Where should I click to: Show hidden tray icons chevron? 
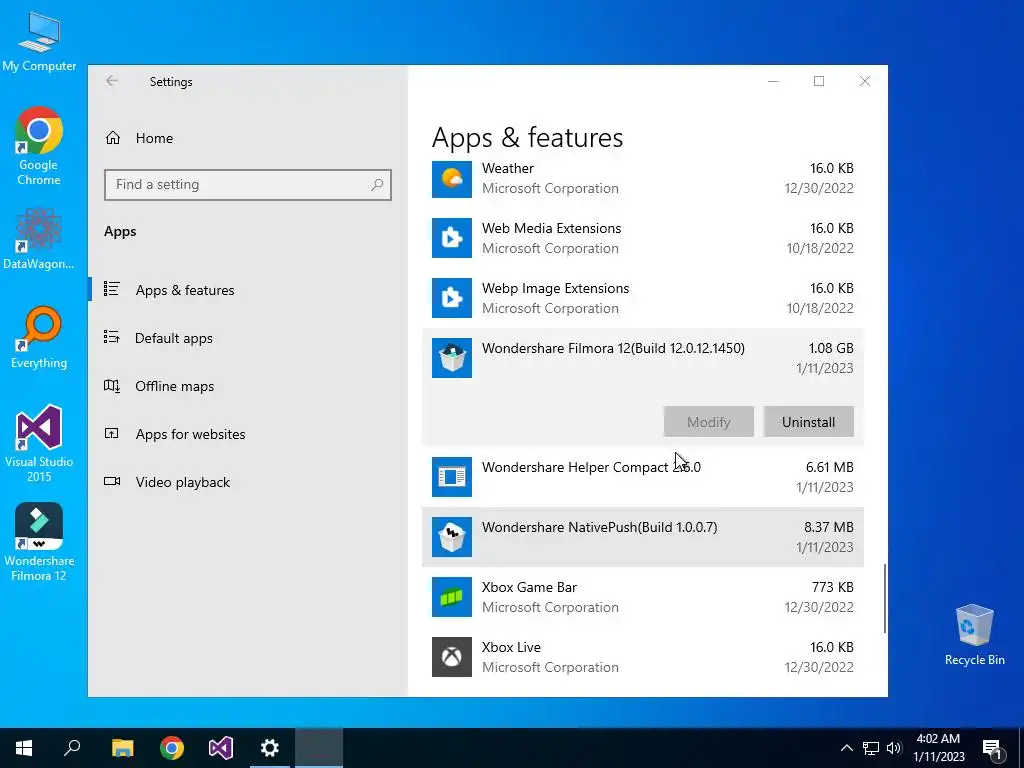click(846, 748)
